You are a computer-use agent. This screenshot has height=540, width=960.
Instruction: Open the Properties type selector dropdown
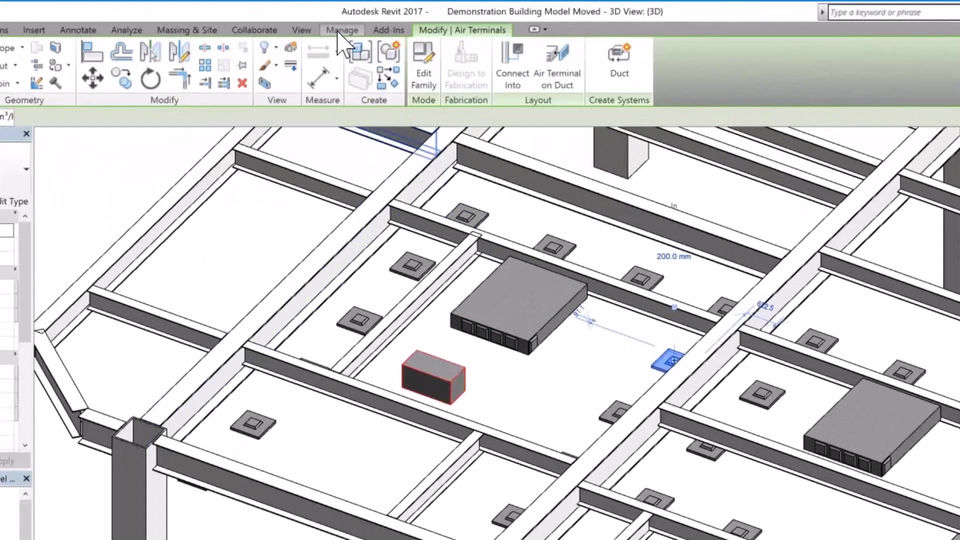[26, 169]
